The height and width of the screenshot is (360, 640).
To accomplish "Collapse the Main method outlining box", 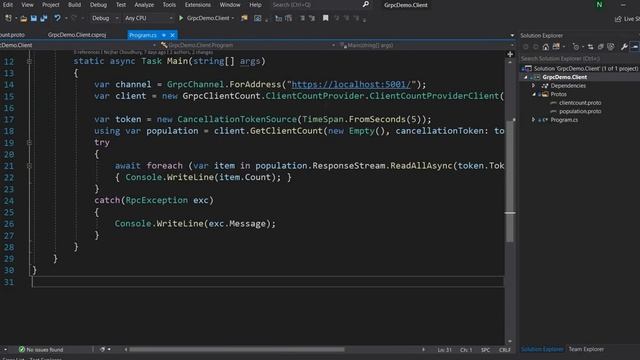I will (29, 62).
